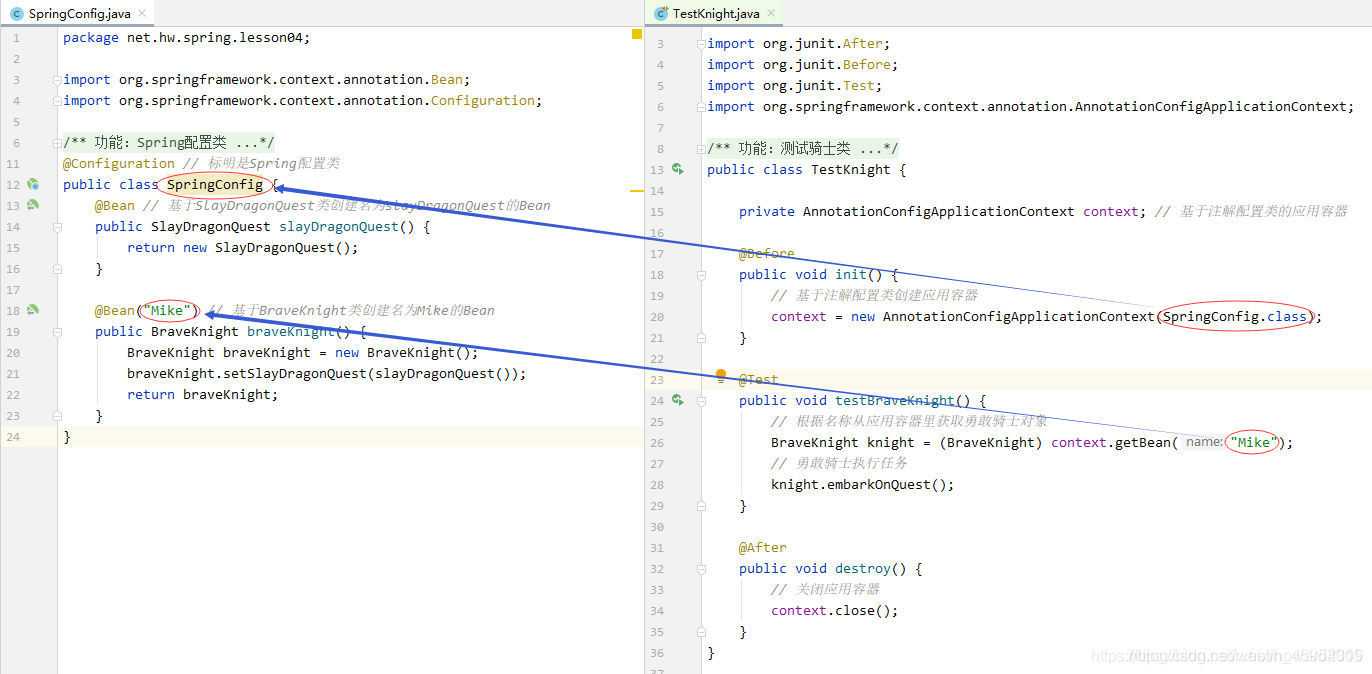Image resolution: width=1372 pixels, height=674 pixels.
Task: Collapse imports block in TestKnight.java
Action: point(701,44)
